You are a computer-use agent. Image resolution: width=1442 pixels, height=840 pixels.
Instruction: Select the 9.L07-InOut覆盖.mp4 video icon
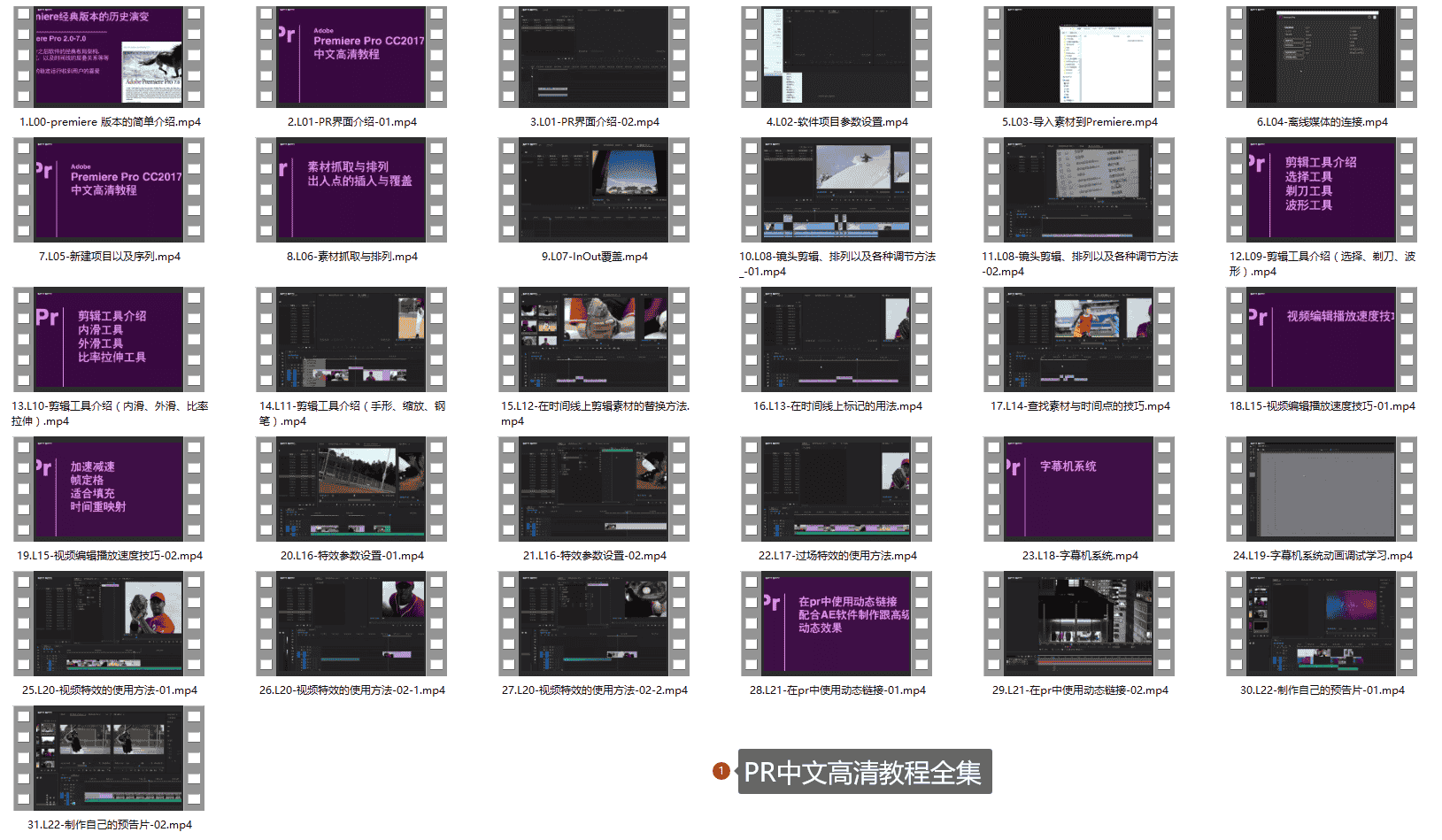click(594, 189)
